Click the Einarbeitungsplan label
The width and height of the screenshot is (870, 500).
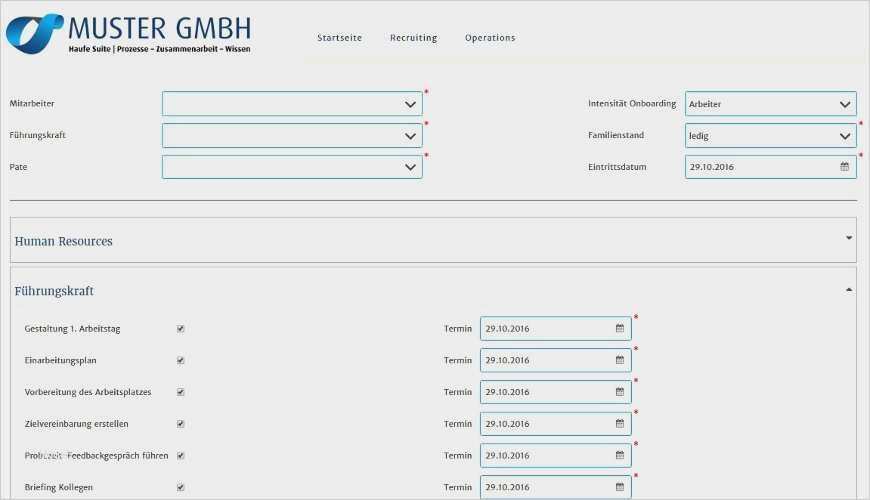pyautogui.click(x=60, y=360)
